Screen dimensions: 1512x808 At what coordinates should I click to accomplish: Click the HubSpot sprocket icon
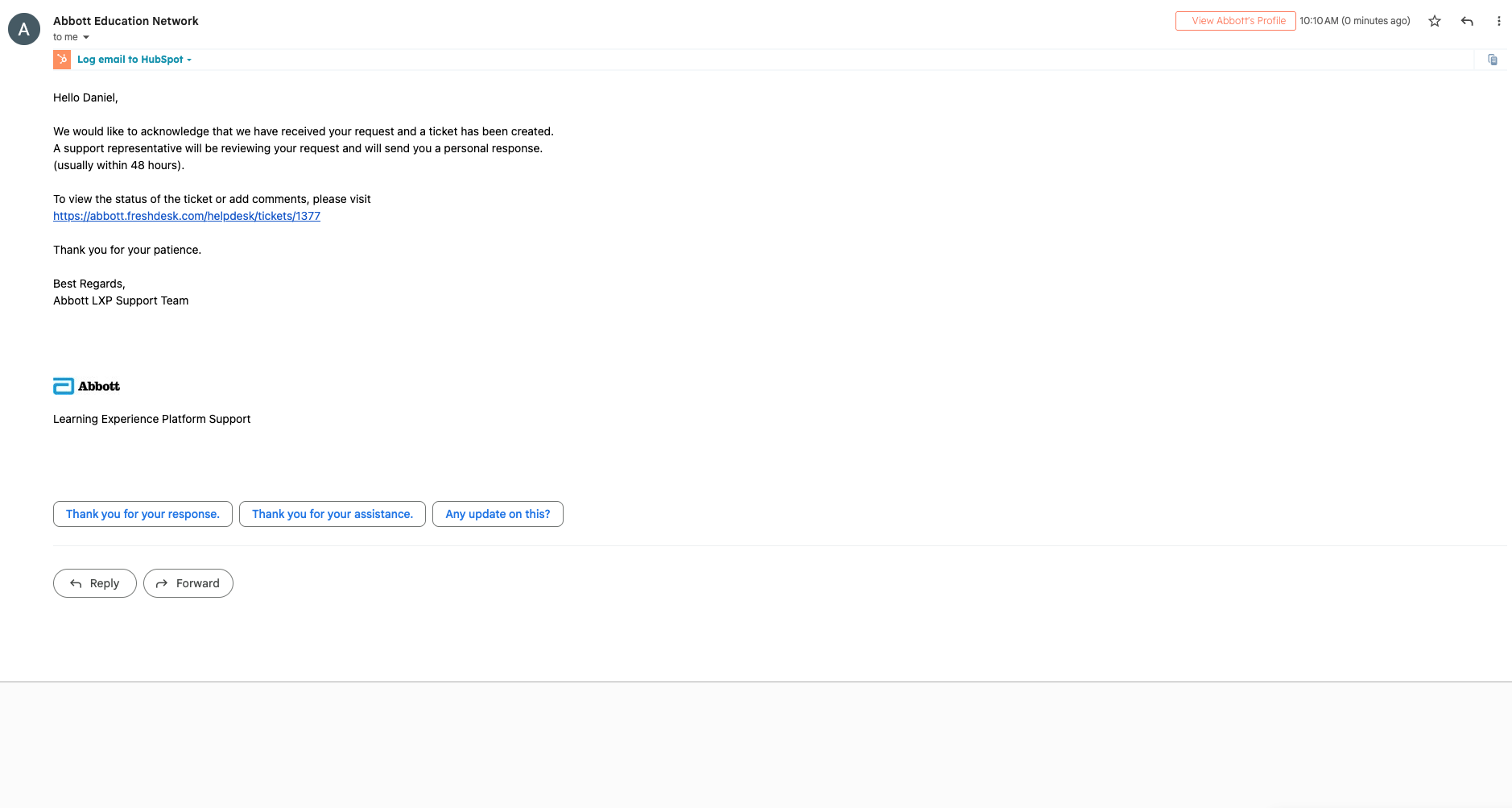pos(62,60)
